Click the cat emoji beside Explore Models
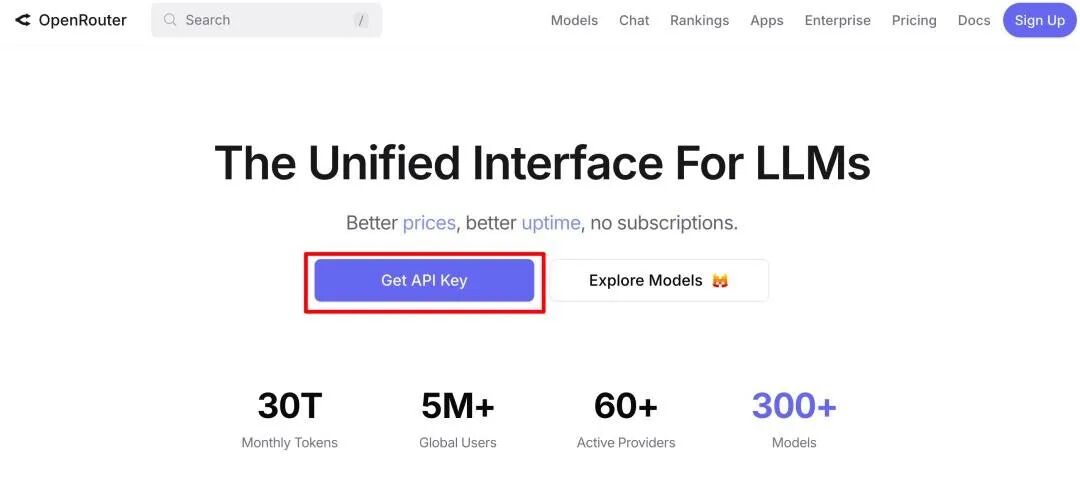 (x=720, y=281)
